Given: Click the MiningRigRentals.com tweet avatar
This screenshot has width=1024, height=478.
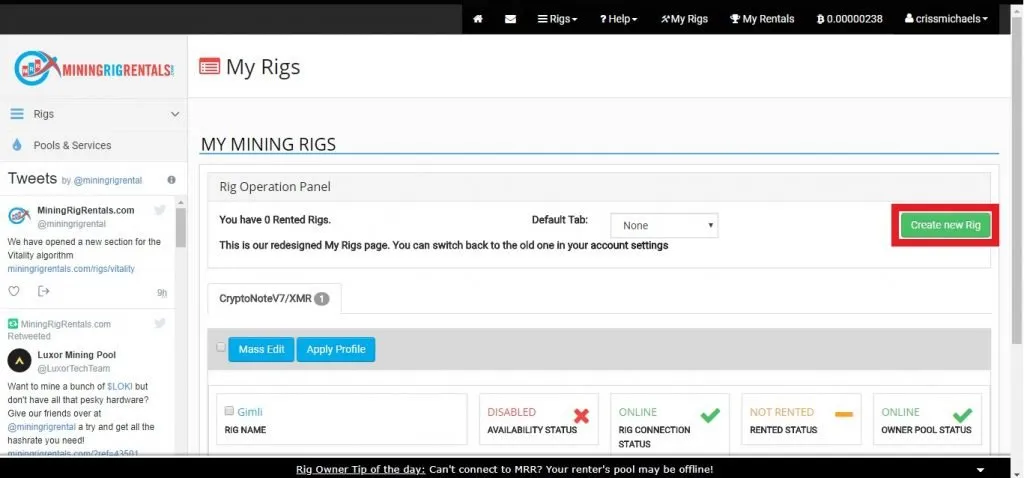Looking at the screenshot, I should tap(19, 216).
